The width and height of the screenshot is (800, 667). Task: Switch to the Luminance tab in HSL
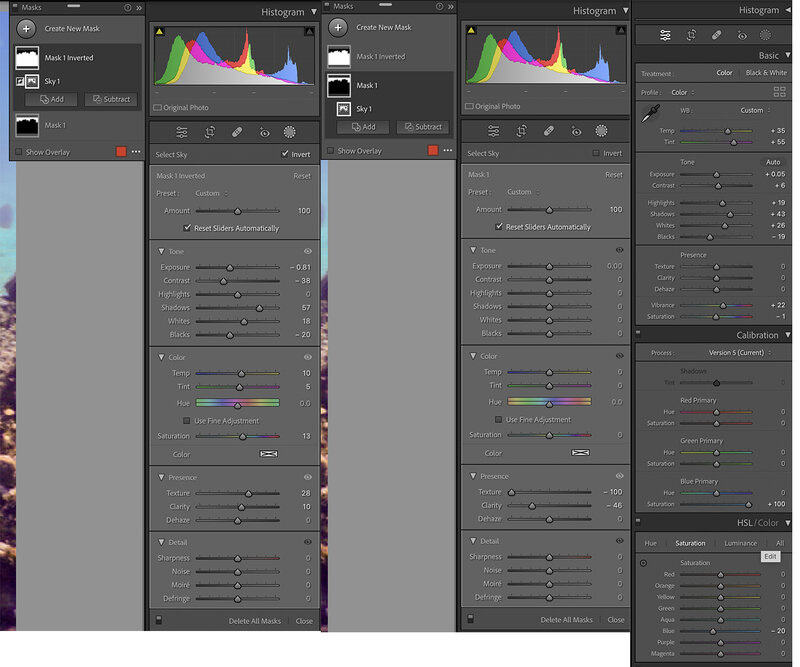click(740, 543)
